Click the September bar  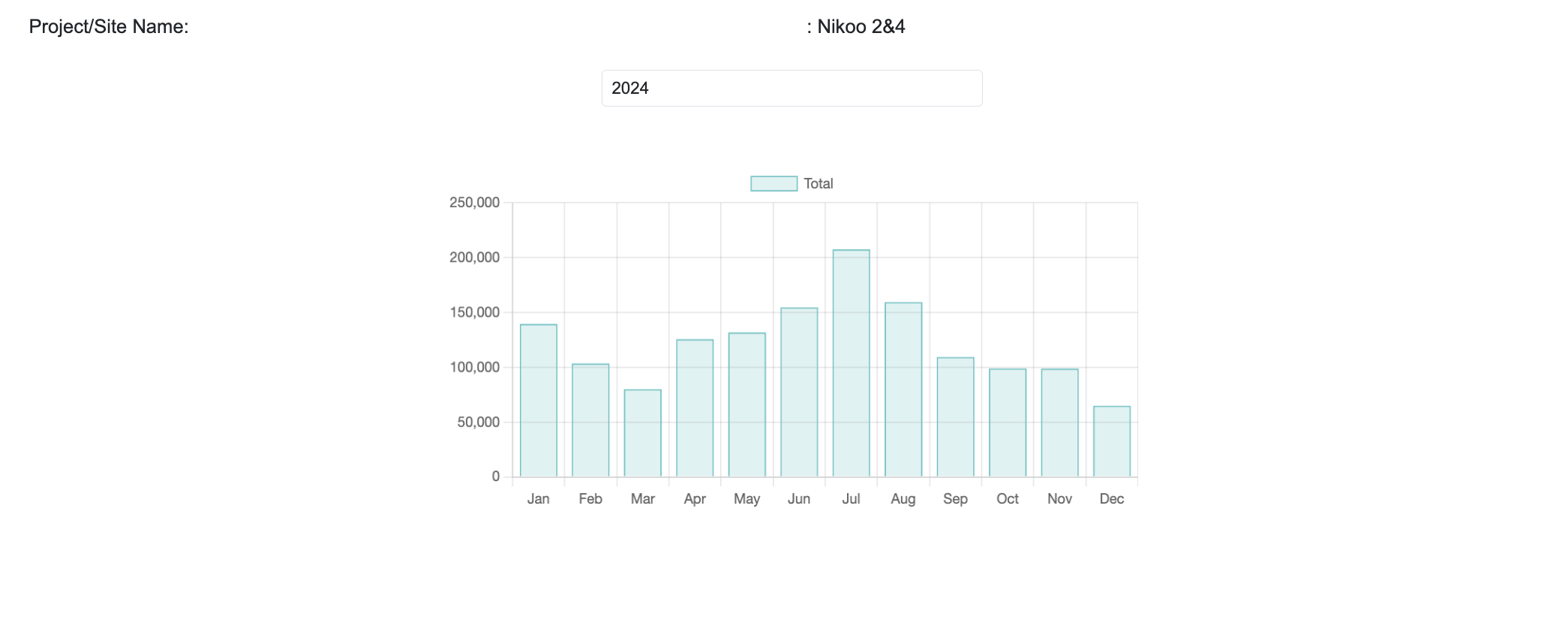click(x=955, y=417)
